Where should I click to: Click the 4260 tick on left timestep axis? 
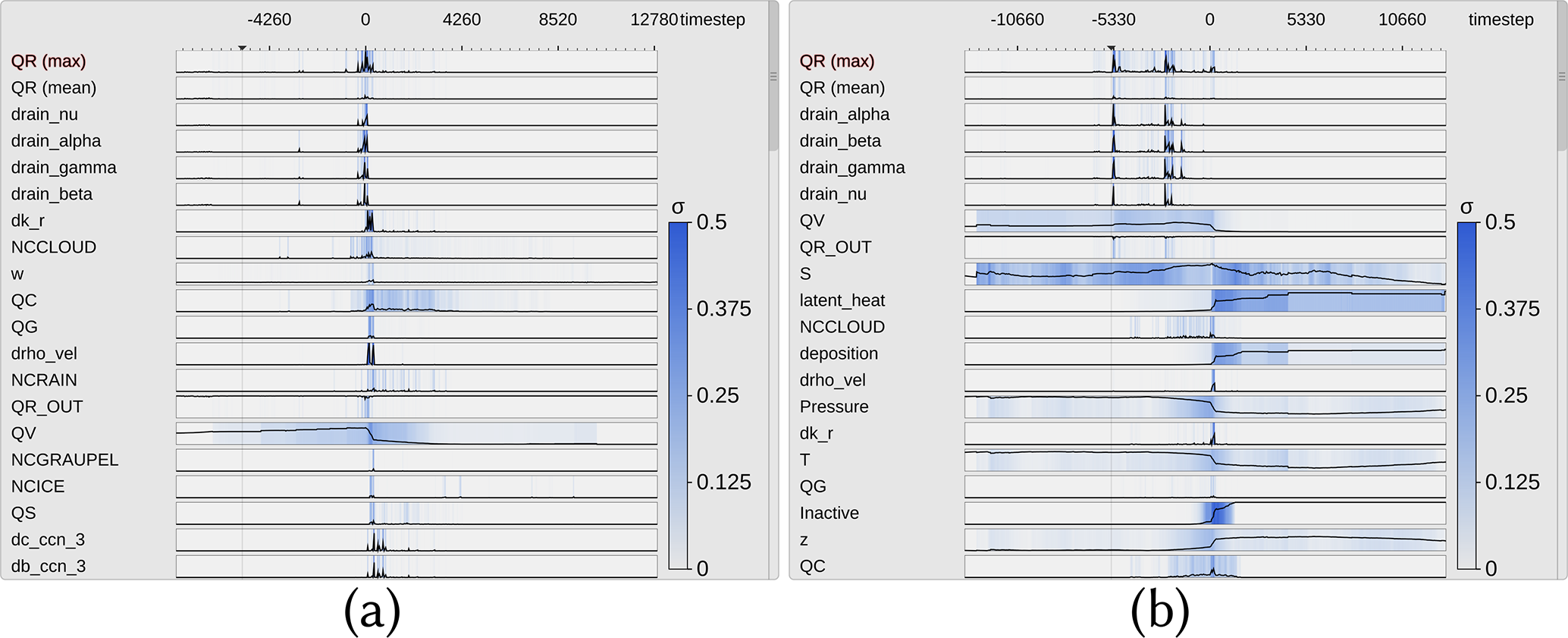[x=462, y=20]
